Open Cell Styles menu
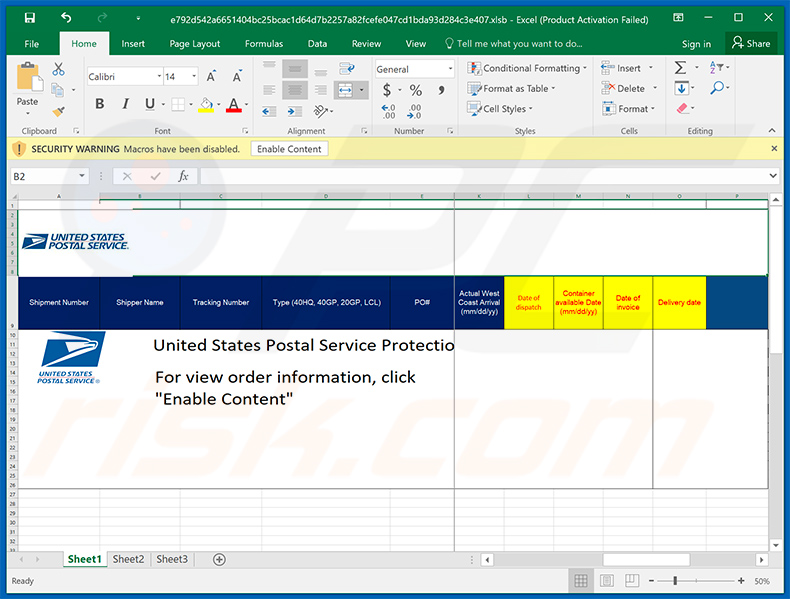 tap(500, 109)
